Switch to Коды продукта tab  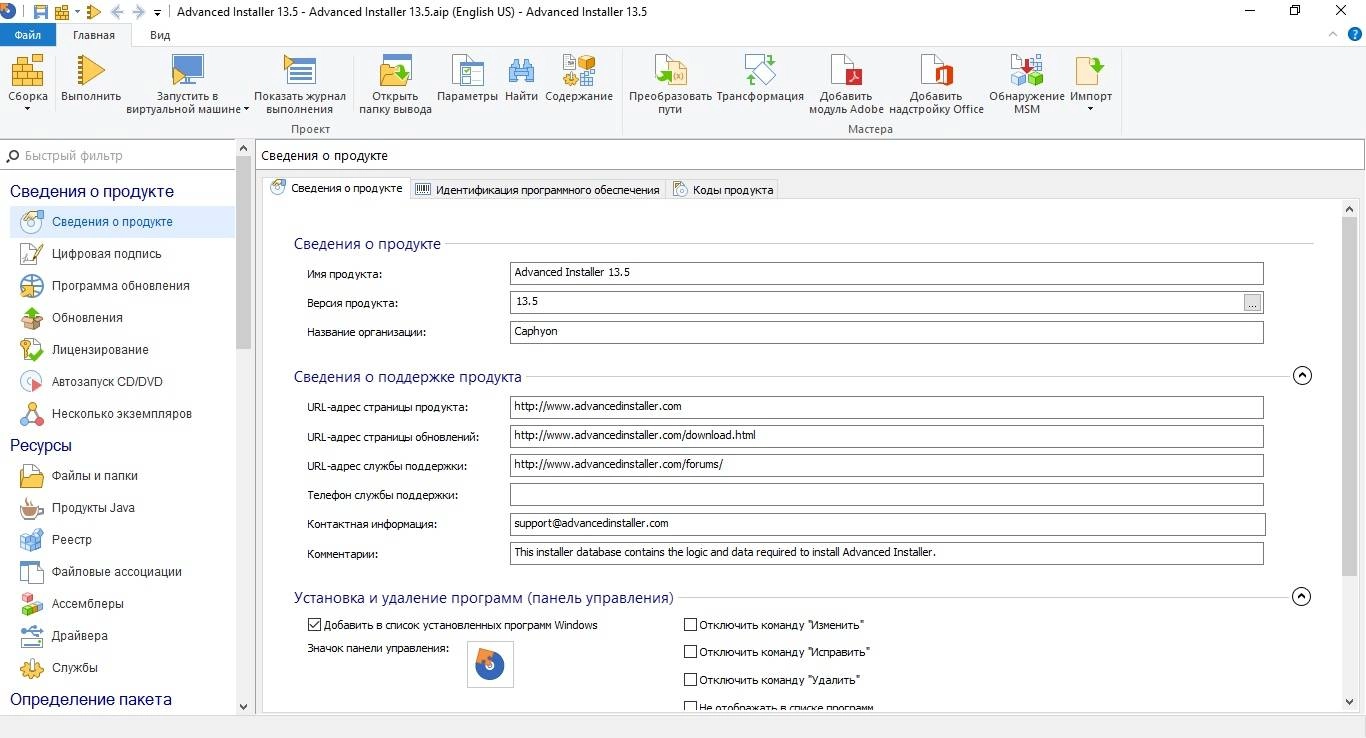tap(722, 189)
